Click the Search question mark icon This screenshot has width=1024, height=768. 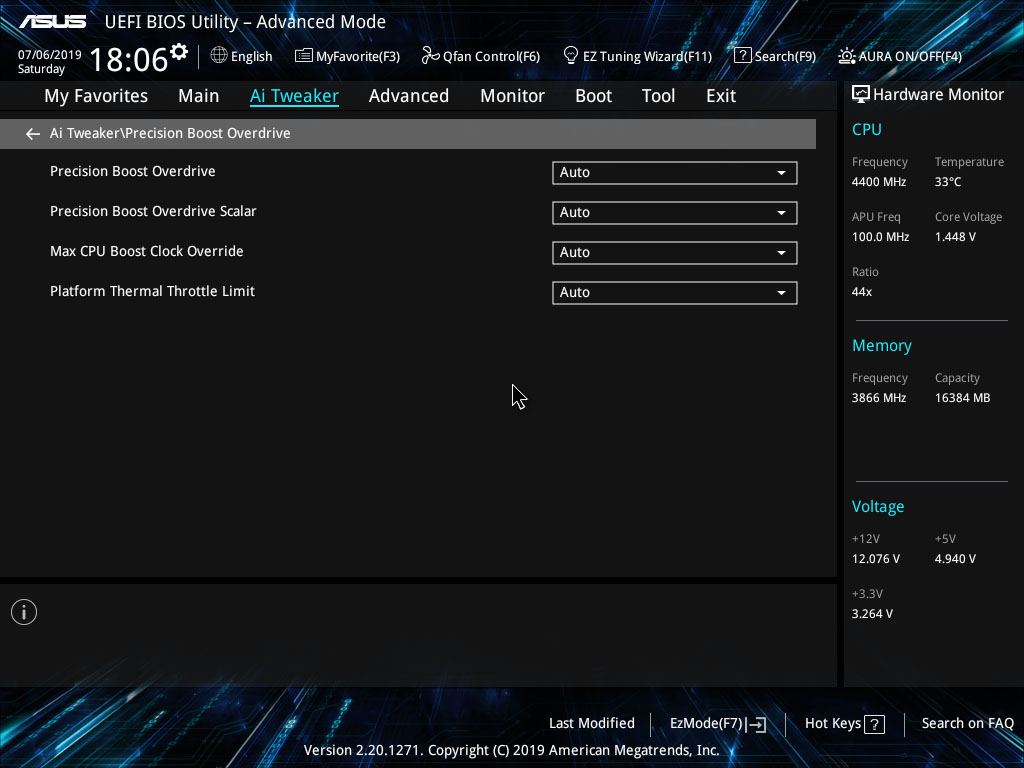[x=743, y=56]
